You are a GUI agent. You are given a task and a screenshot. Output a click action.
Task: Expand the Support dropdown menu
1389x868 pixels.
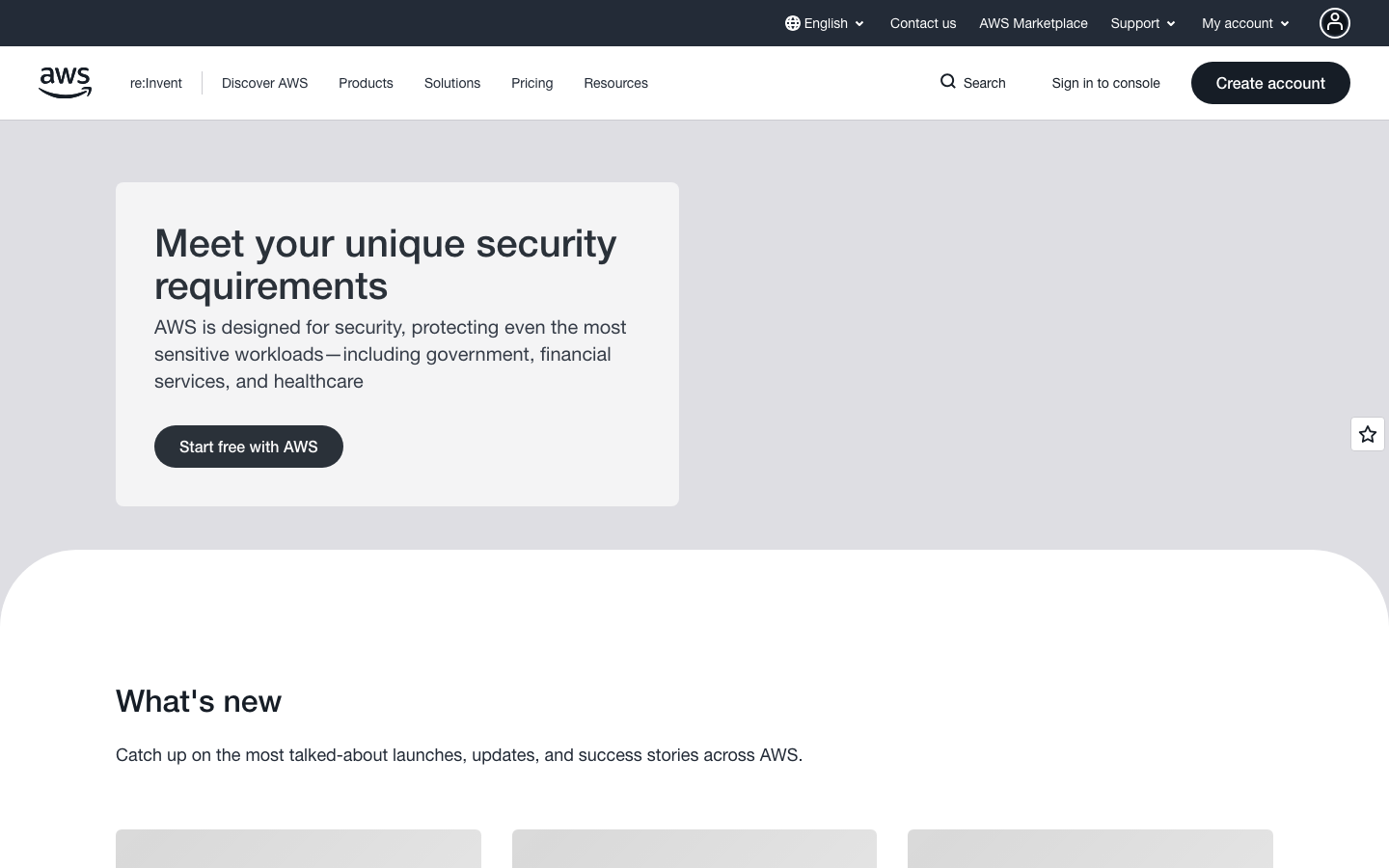click(x=1144, y=23)
